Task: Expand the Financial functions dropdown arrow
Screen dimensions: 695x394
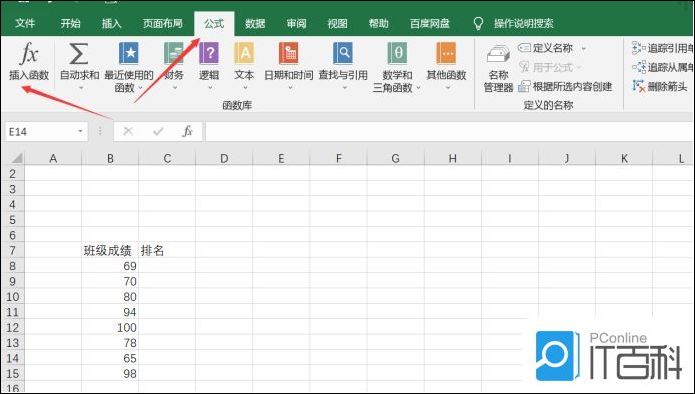Action: [x=175, y=88]
